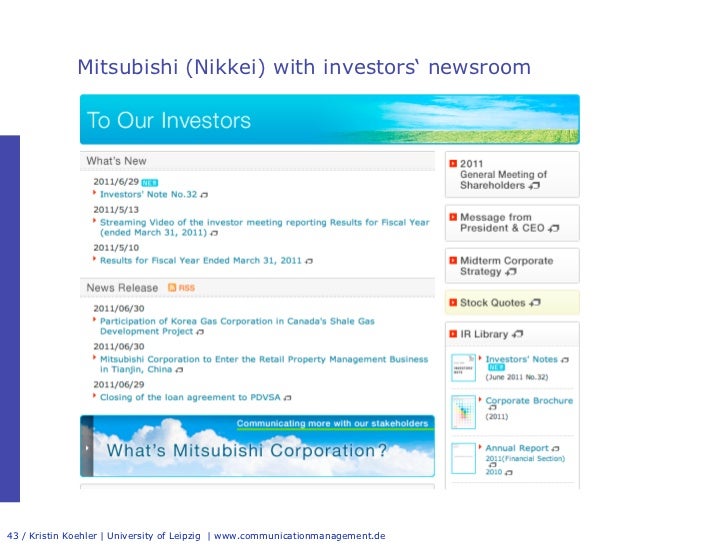Image resolution: width=728 pixels, height=546 pixels.
Task: Click the What's Mitsubishi Corporation? banner
Action: [257, 446]
